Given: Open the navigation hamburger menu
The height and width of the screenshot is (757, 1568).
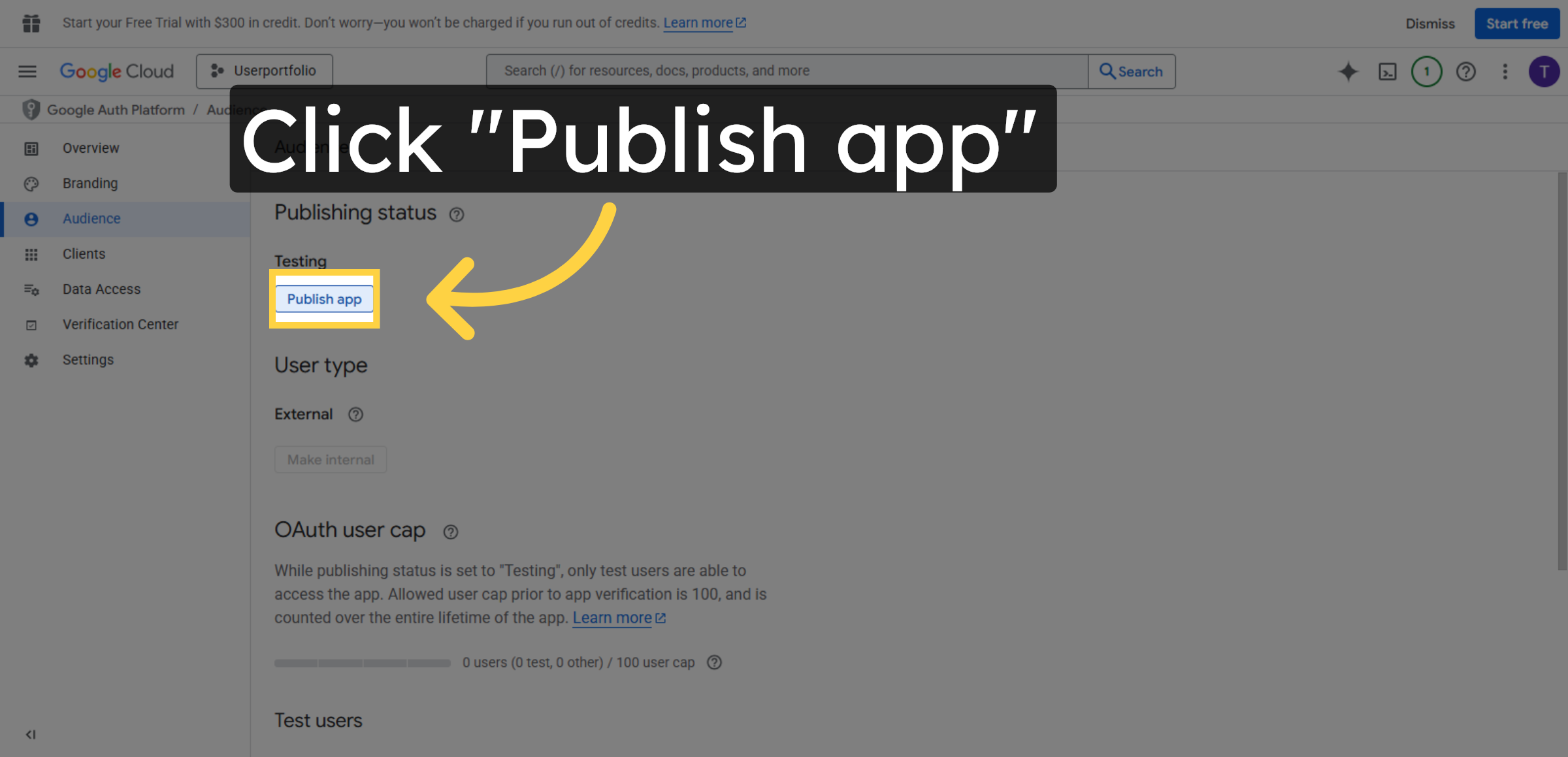Looking at the screenshot, I should point(27,71).
